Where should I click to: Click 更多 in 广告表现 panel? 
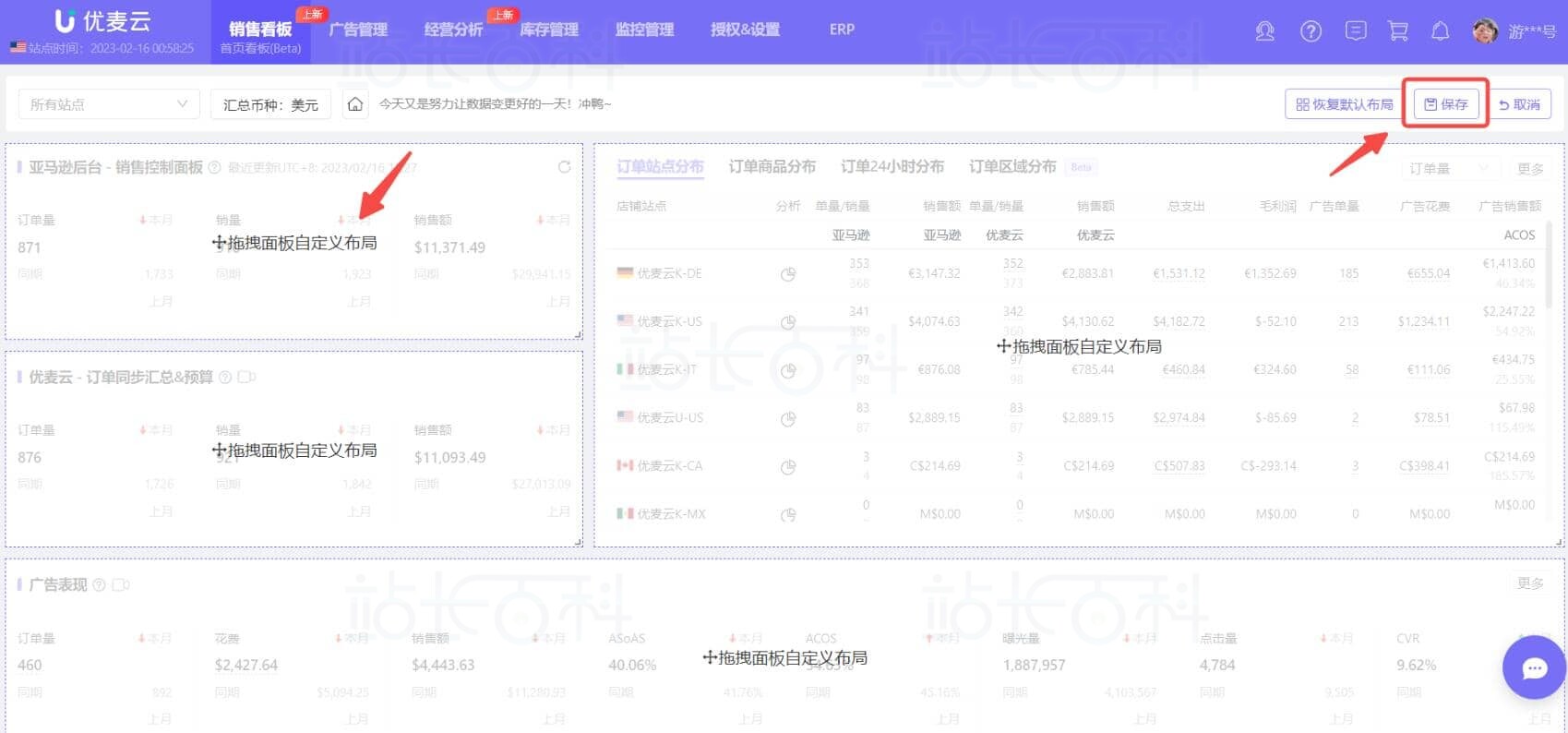coord(1530,583)
